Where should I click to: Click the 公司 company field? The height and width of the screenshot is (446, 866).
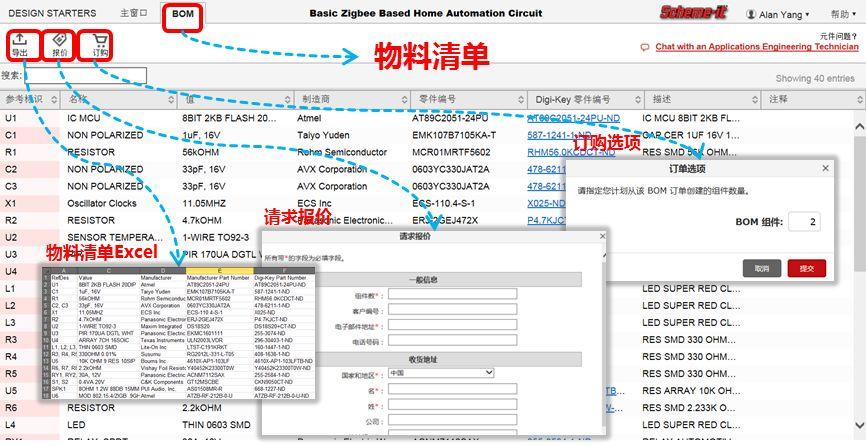click(x=452, y=420)
